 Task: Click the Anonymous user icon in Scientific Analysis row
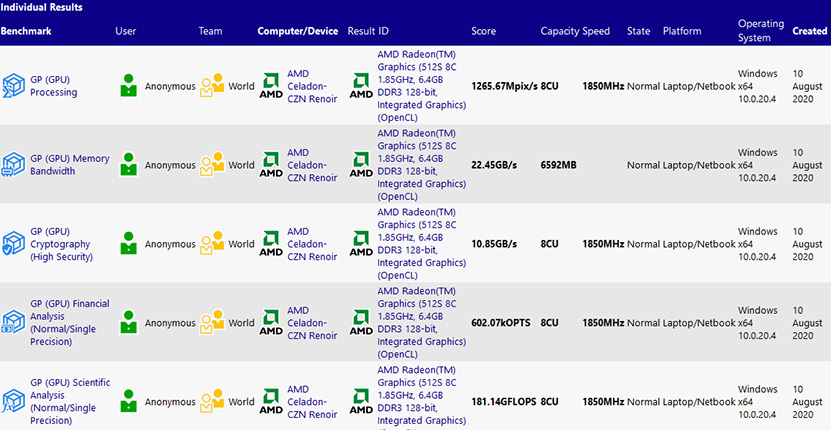click(129, 401)
